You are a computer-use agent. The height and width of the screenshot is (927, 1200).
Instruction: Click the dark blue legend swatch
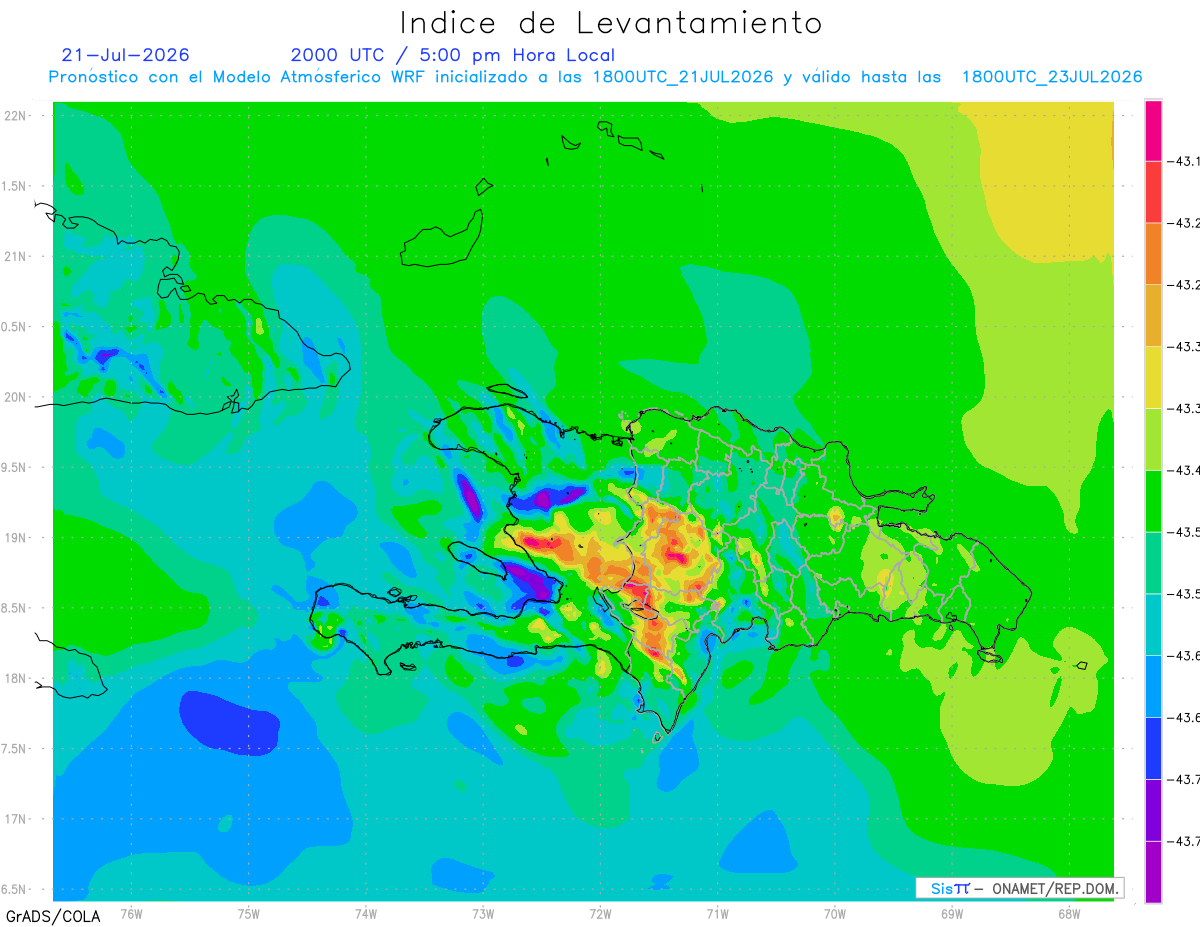1153,747
